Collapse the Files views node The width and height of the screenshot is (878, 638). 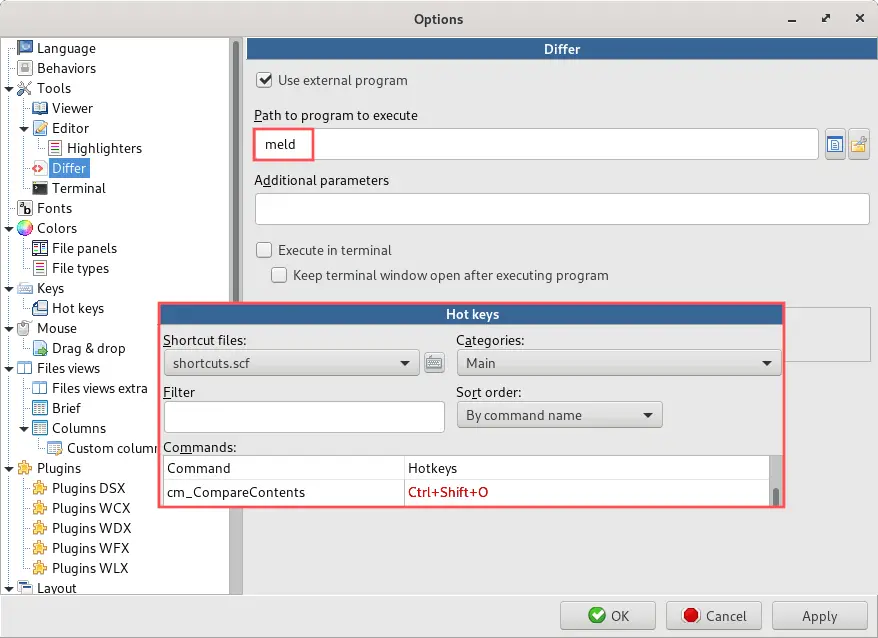tap(9, 369)
